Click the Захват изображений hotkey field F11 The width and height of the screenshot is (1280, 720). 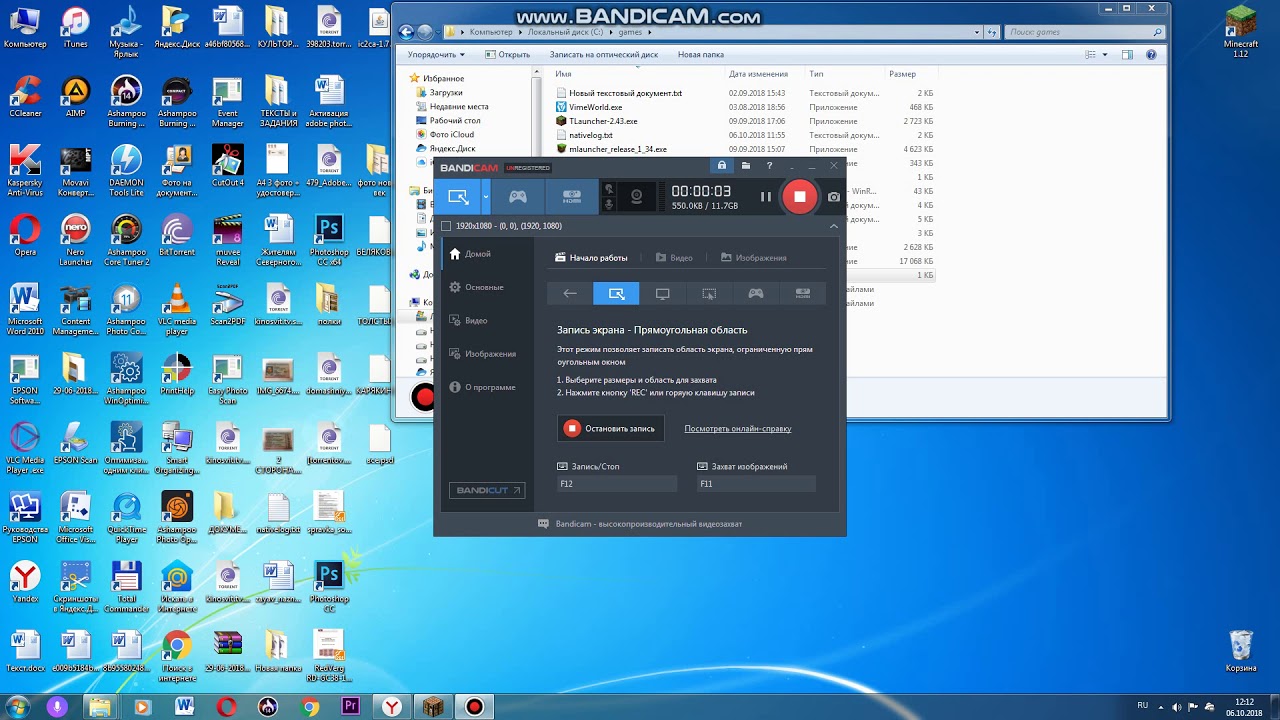pos(756,484)
